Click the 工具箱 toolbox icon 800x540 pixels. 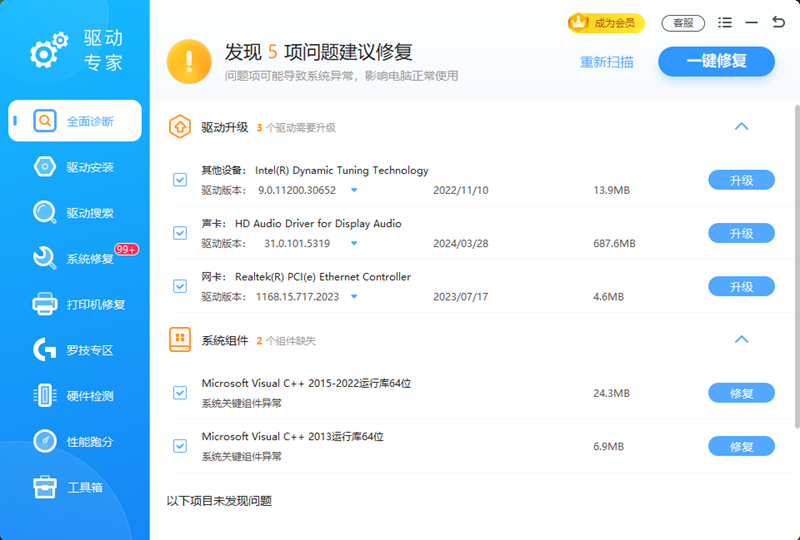[45, 487]
